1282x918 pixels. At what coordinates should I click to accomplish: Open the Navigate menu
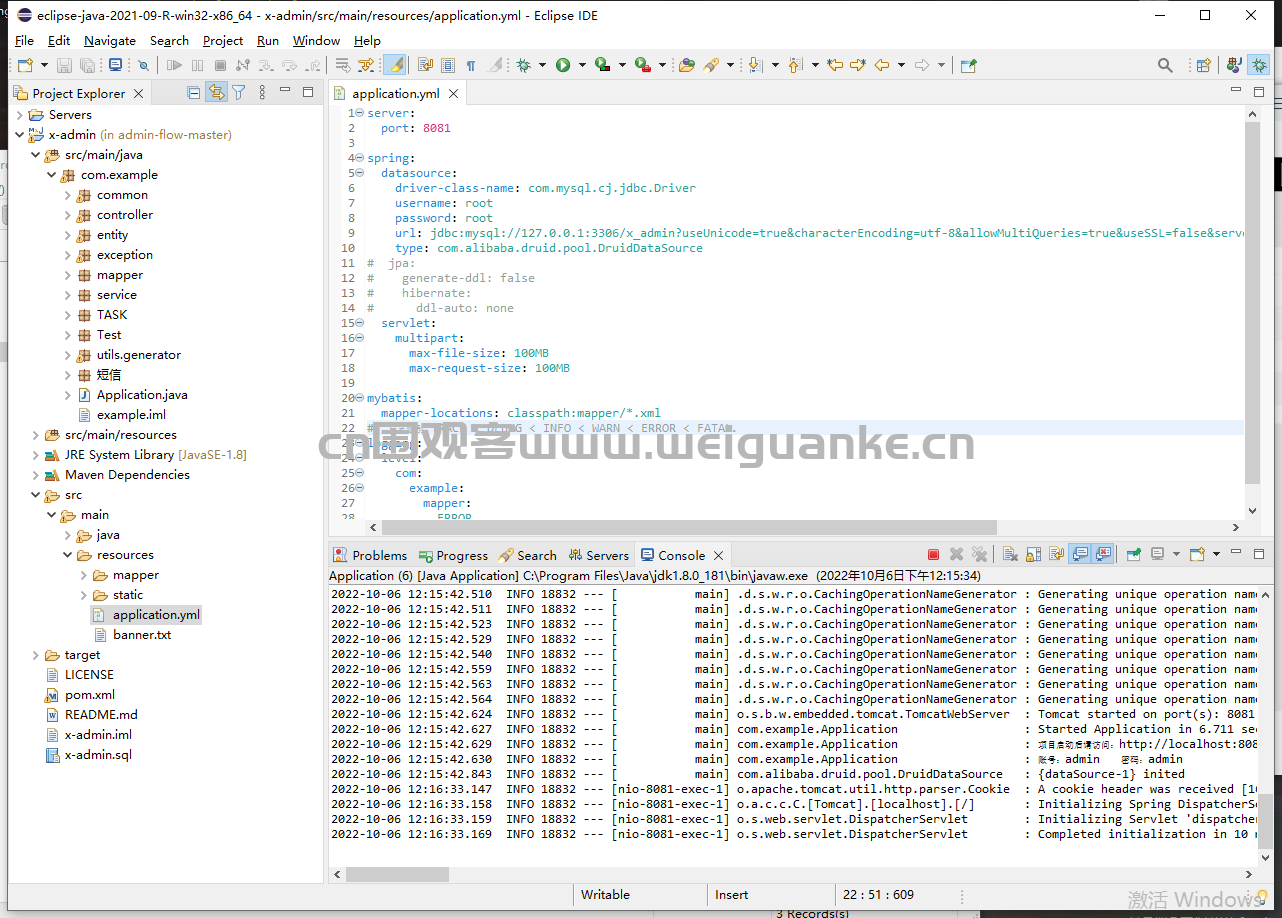110,41
